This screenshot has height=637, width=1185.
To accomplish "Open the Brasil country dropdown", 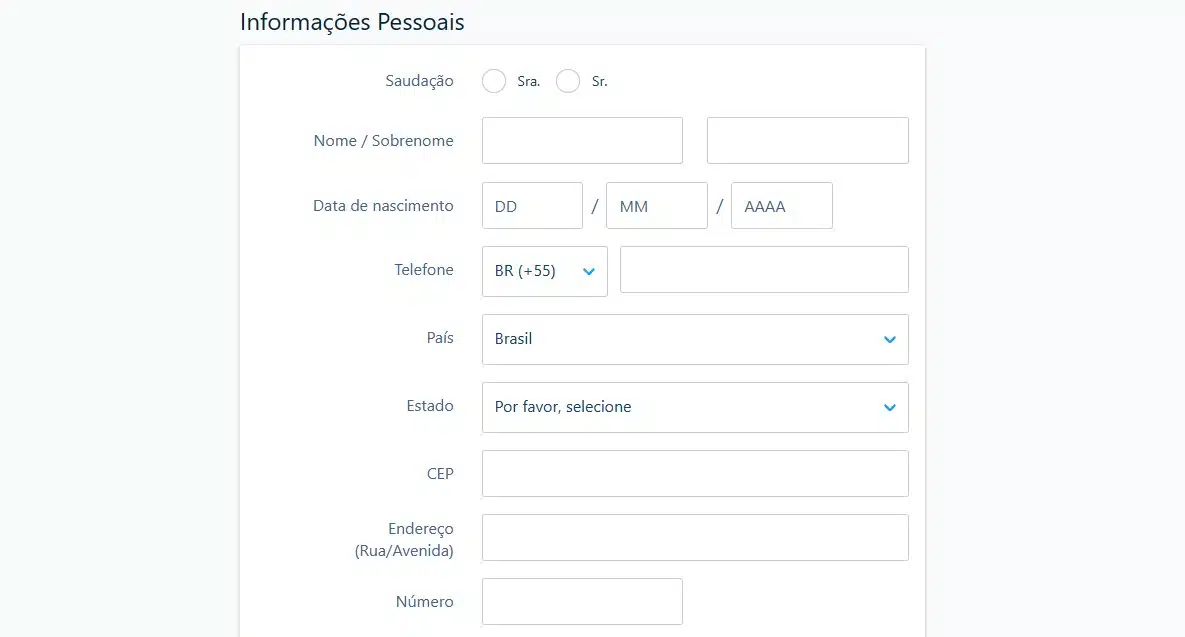I will coord(694,340).
